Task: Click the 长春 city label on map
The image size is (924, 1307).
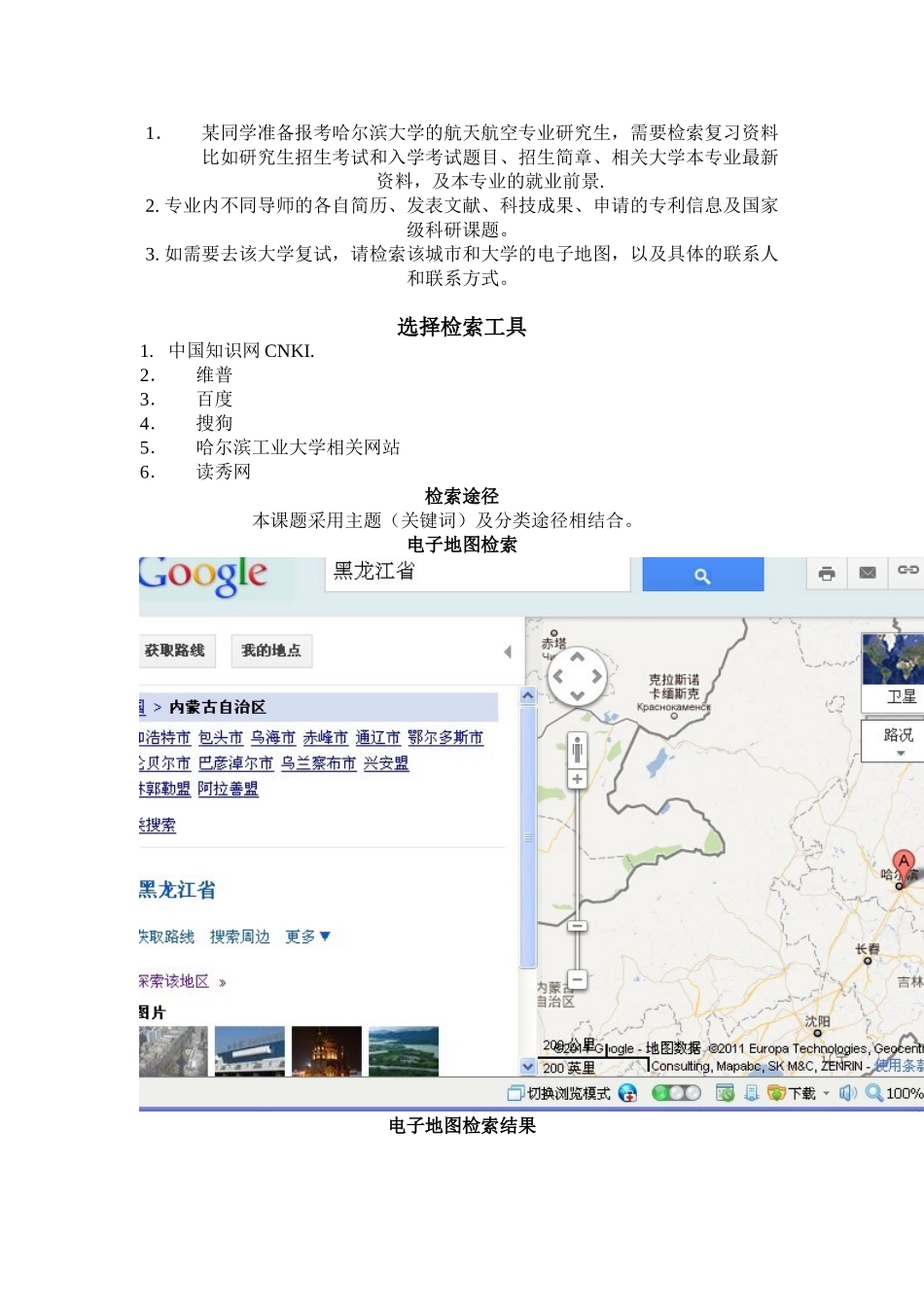Action: pyautogui.click(x=868, y=950)
